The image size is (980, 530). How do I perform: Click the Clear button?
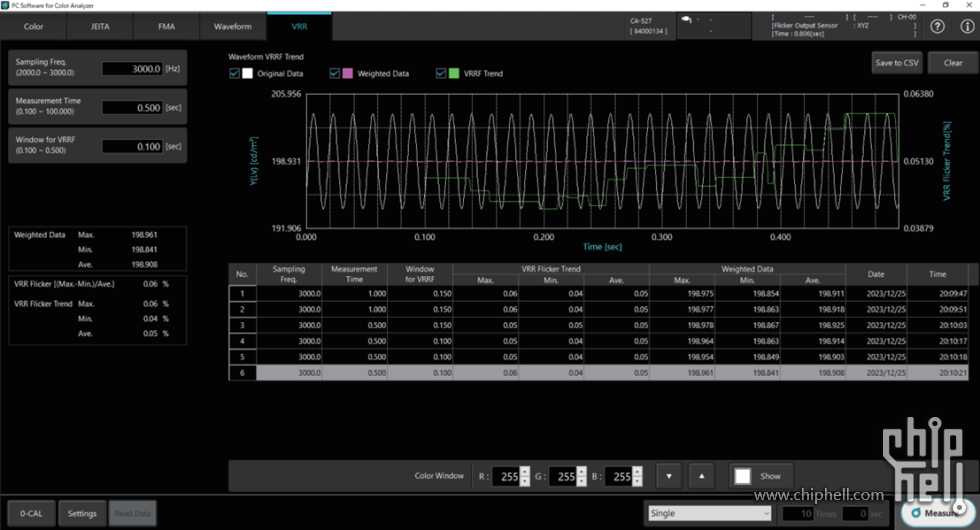(952, 63)
